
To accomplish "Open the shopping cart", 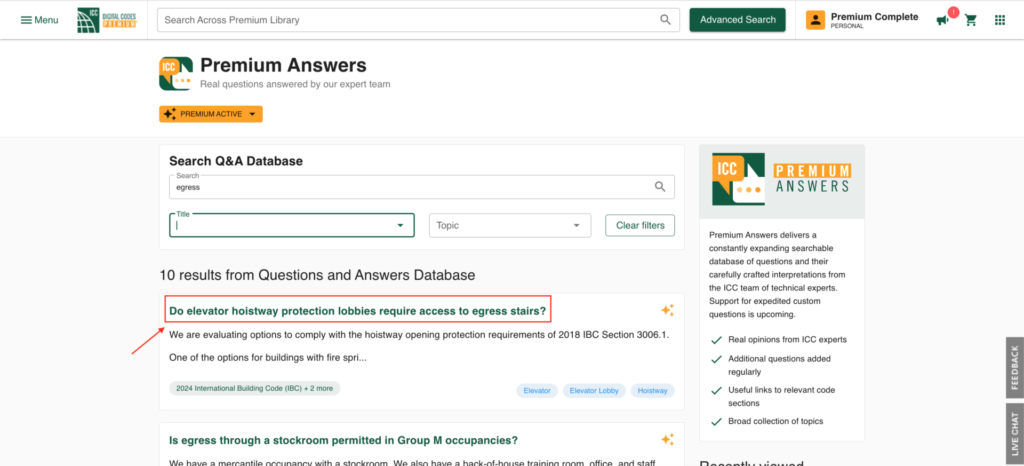I will point(971,20).
